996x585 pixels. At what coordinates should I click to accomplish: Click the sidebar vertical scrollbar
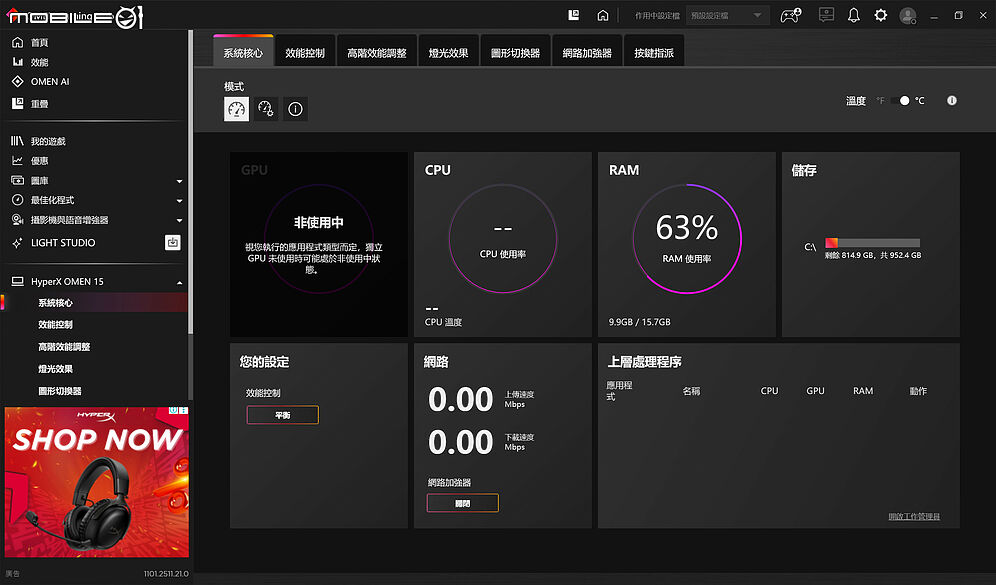click(x=190, y=182)
